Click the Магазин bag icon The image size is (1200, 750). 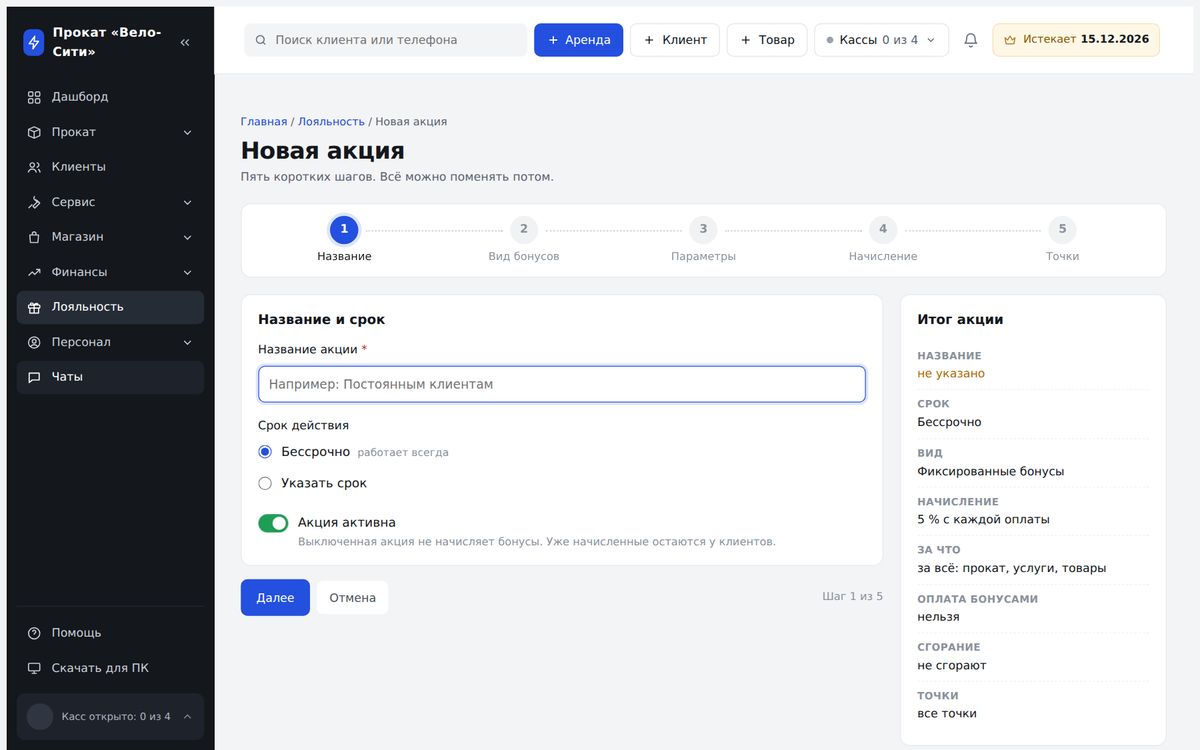[x=34, y=237]
